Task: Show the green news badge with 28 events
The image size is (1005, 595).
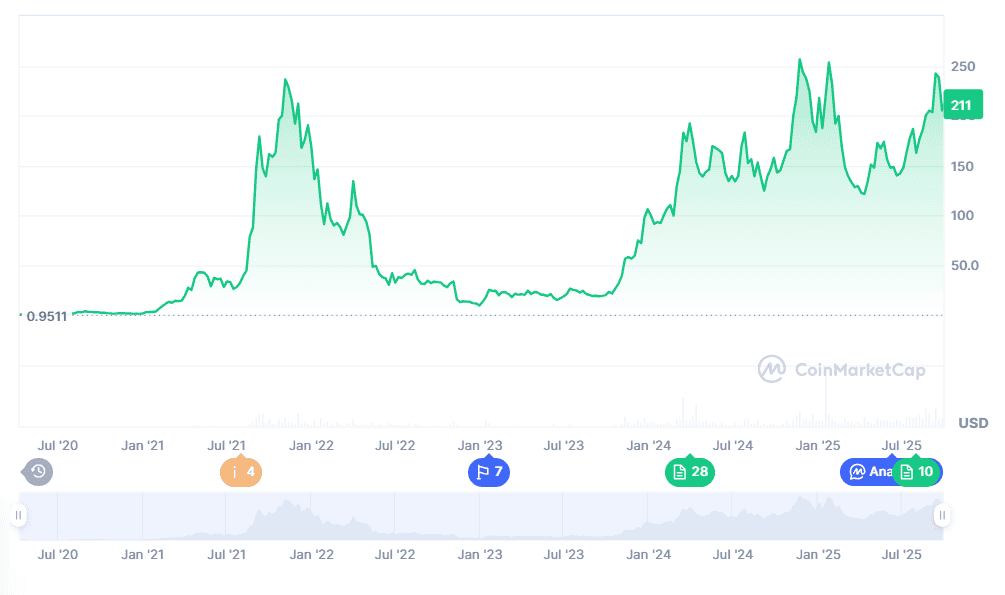Action: click(690, 471)
